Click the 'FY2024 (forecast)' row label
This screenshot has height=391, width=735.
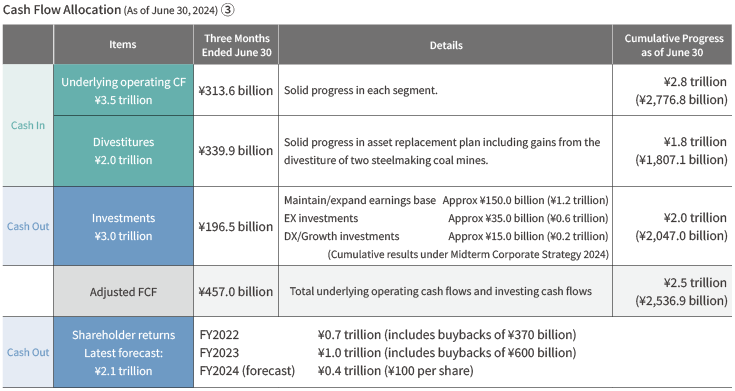point(247,370)
